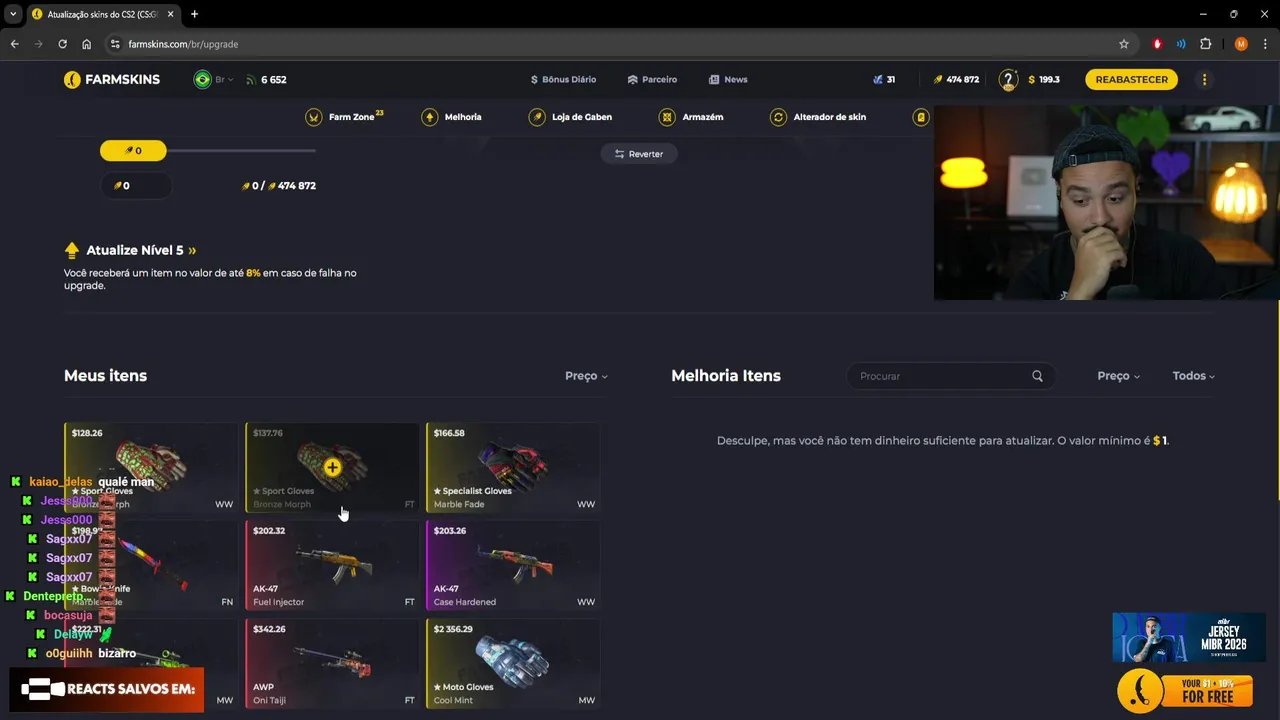Click the user avatar with question mark
This screenshot has width=1280, height=720.
1008,79
